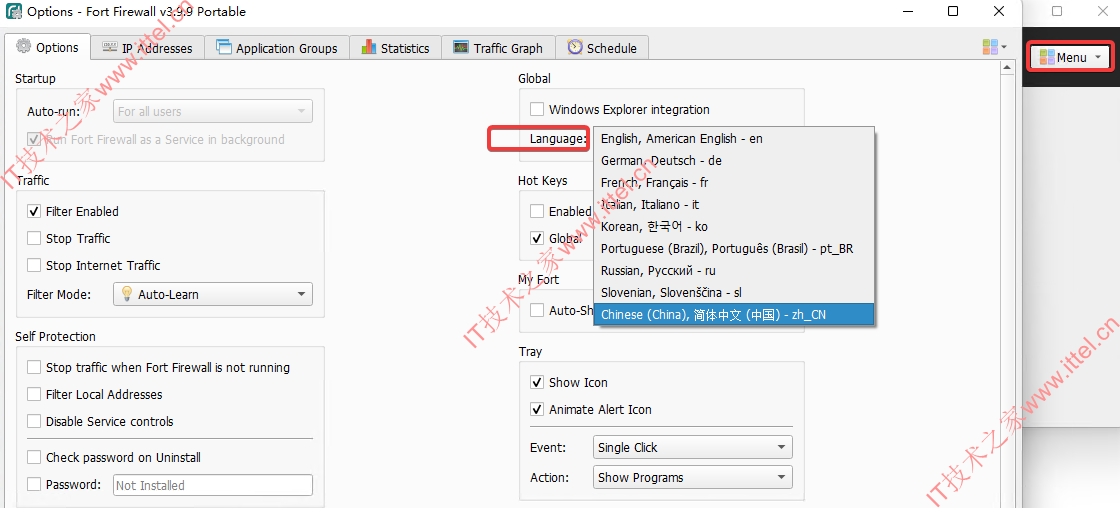Image resolution: width=1120 pixels, height=508 pixels.
Task: Click the Statistics tab bar chart icon
Action: click(369, 47)
